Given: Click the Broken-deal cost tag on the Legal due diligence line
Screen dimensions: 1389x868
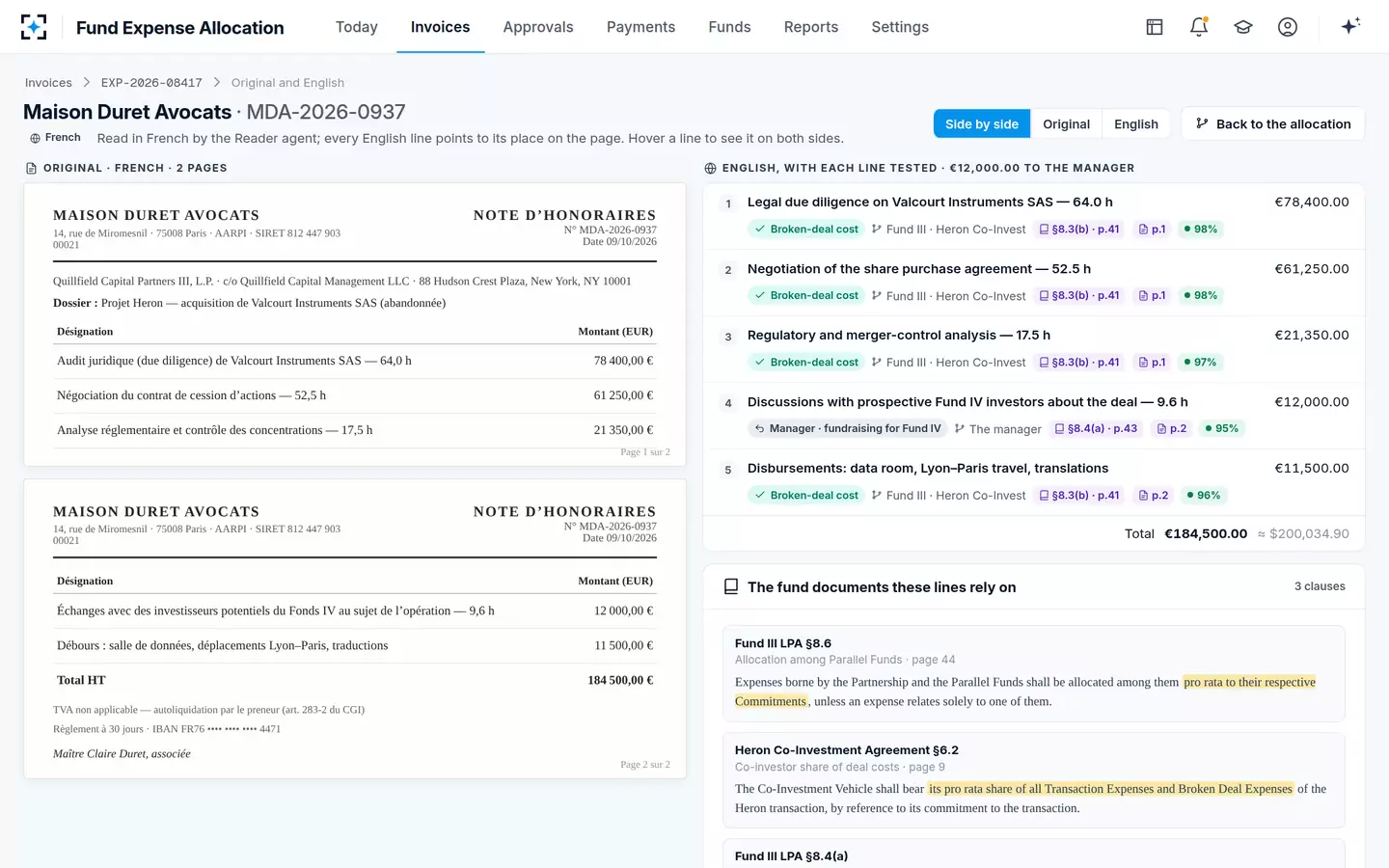Looking at the screenshot, I should 806,230.
